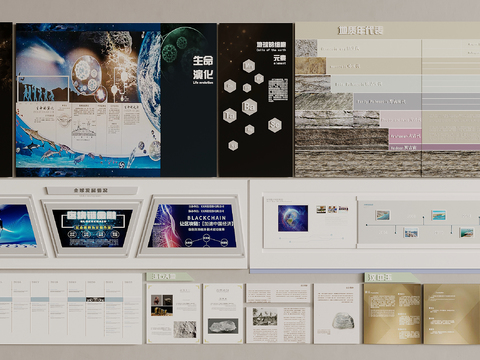Screen dimensions: 480x360
Task: Click the grey-purple bar in geologic chart
Action: tap(387, 102)
